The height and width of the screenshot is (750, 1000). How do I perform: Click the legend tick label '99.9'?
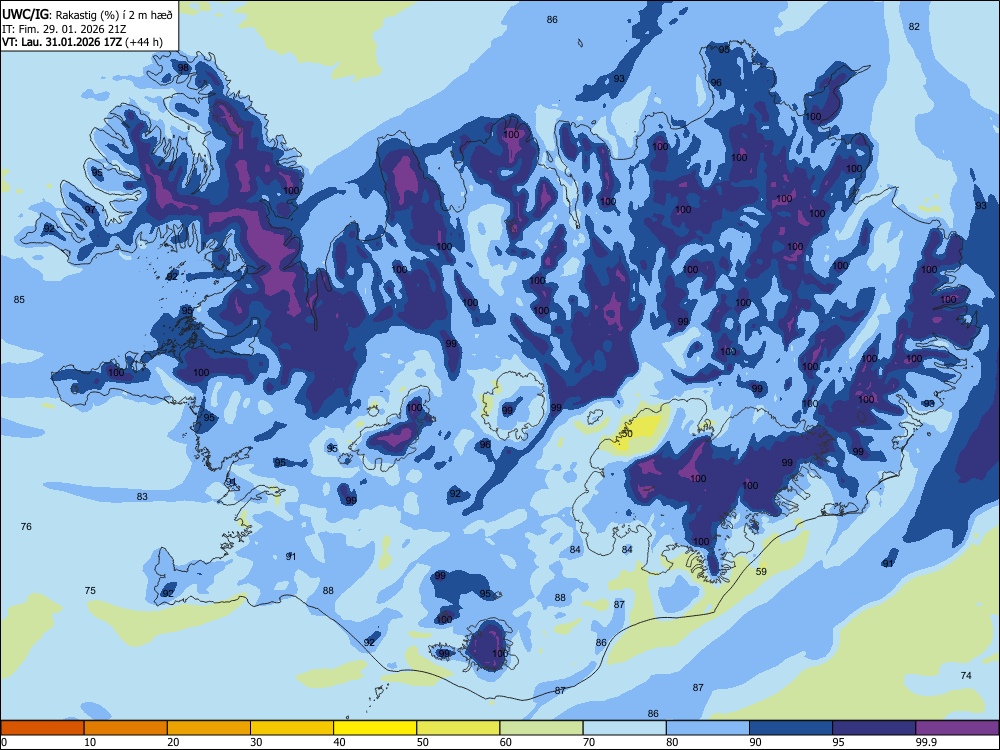[926, 742]
